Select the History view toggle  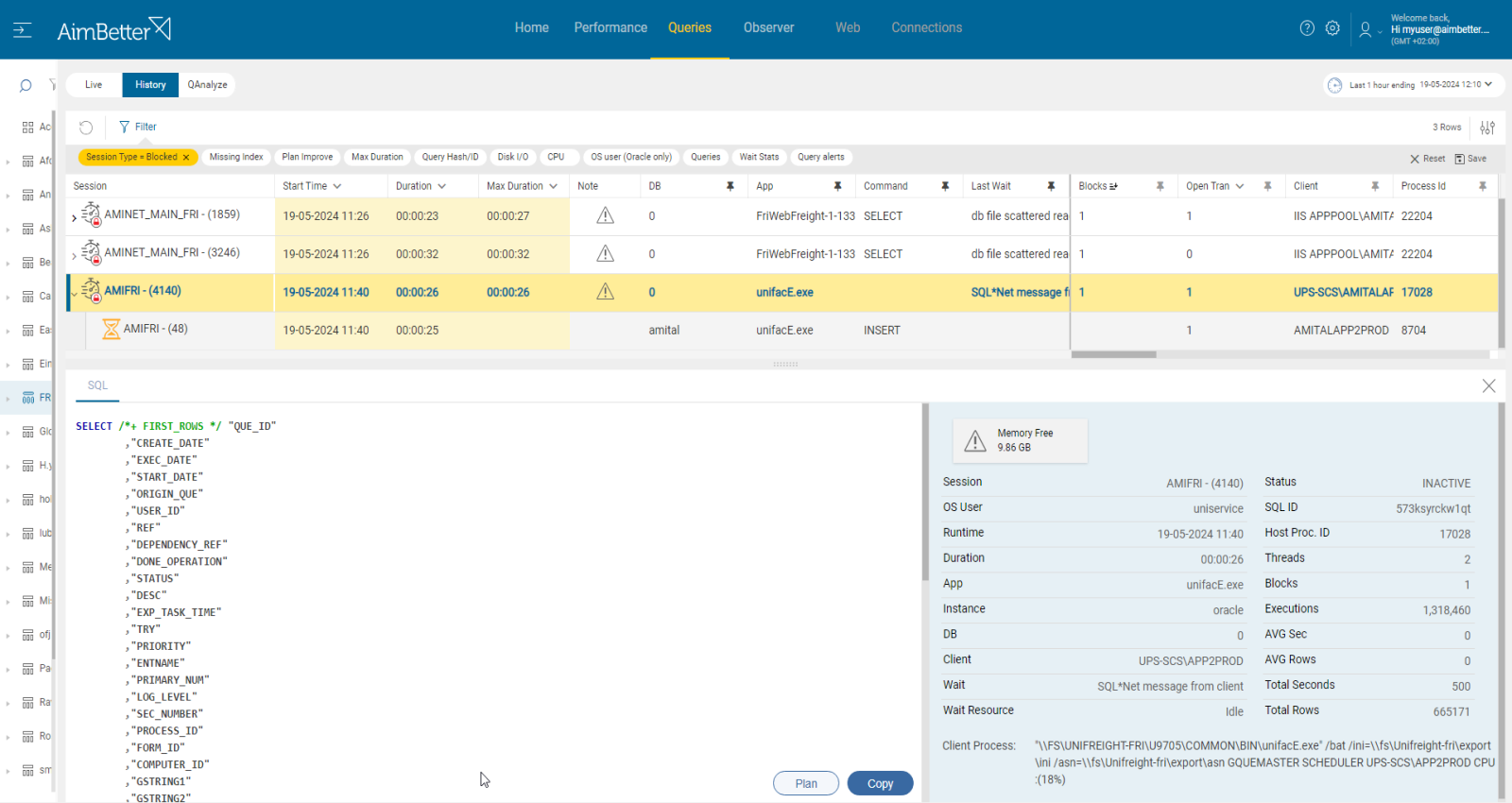tap(149, 85)
